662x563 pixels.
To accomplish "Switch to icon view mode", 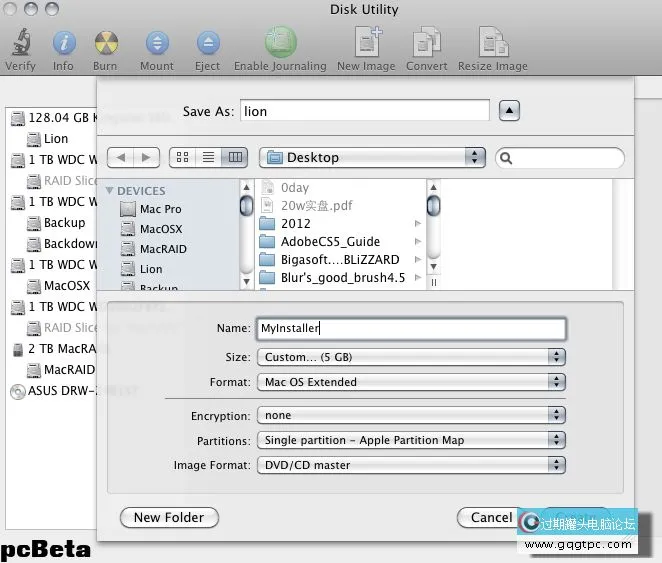I will point(183,158).
